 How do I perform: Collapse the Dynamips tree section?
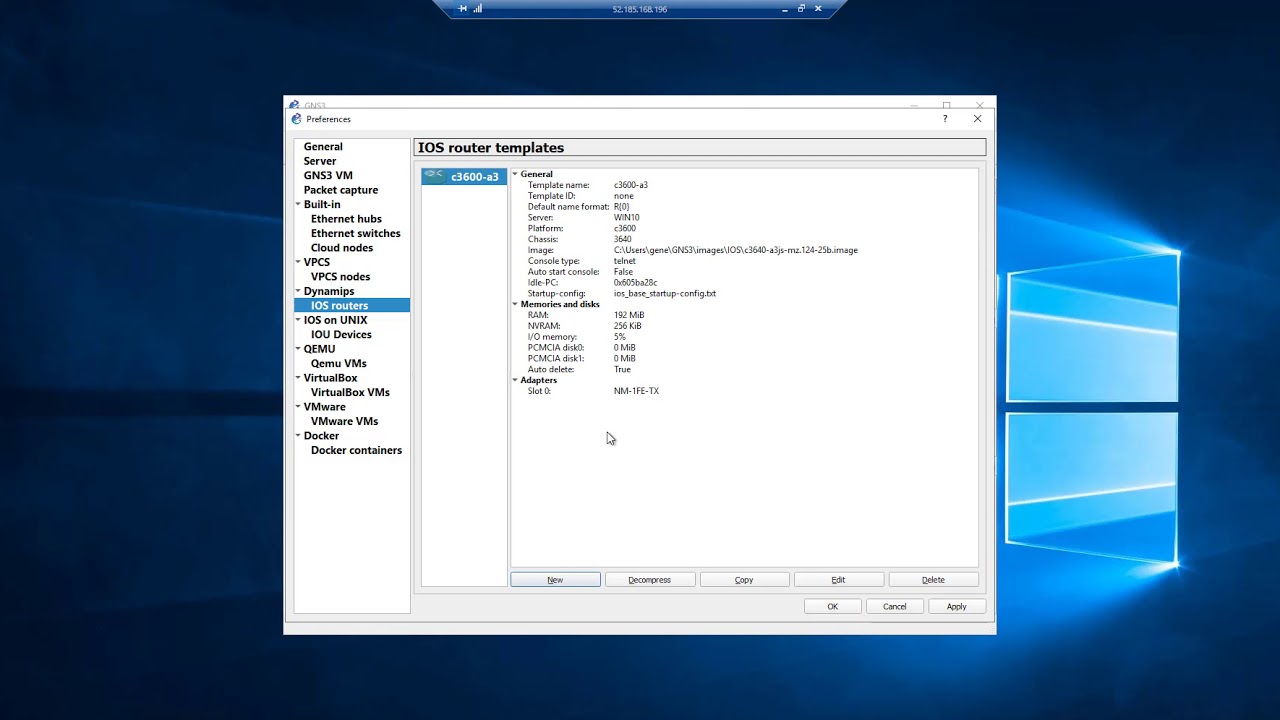(x=298, y=292)
